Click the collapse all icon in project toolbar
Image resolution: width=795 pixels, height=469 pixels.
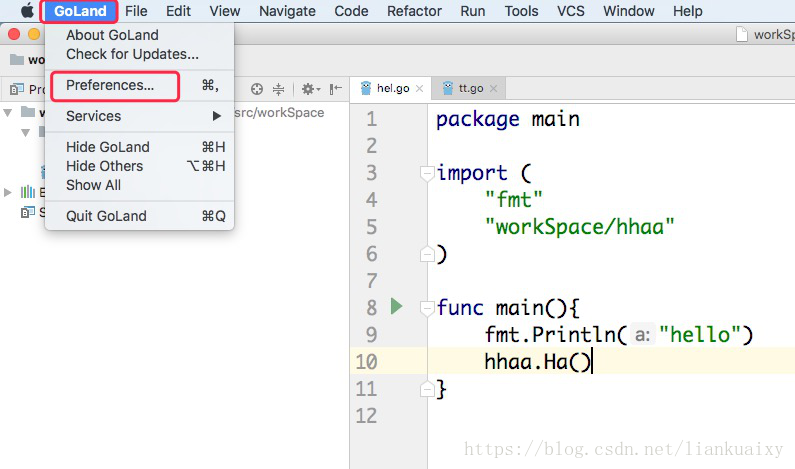tap(278, 89)
